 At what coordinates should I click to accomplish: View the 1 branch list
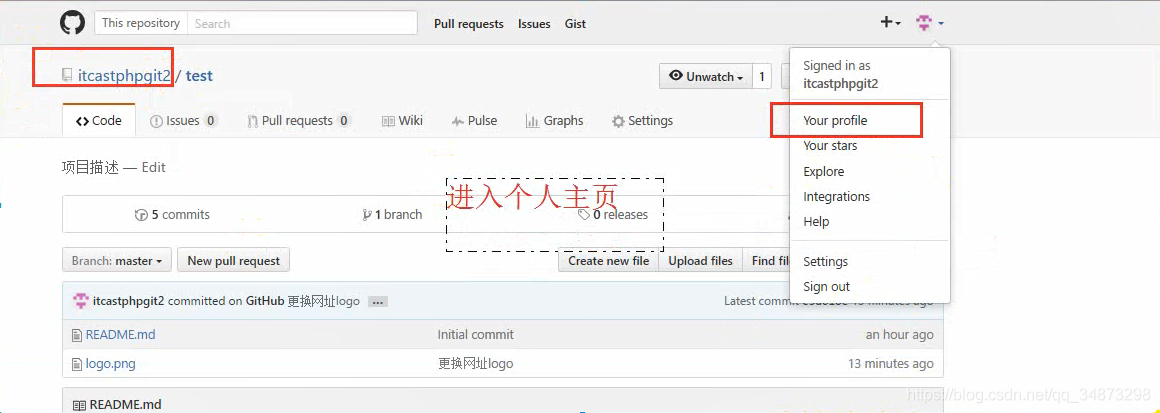(392, 215)
